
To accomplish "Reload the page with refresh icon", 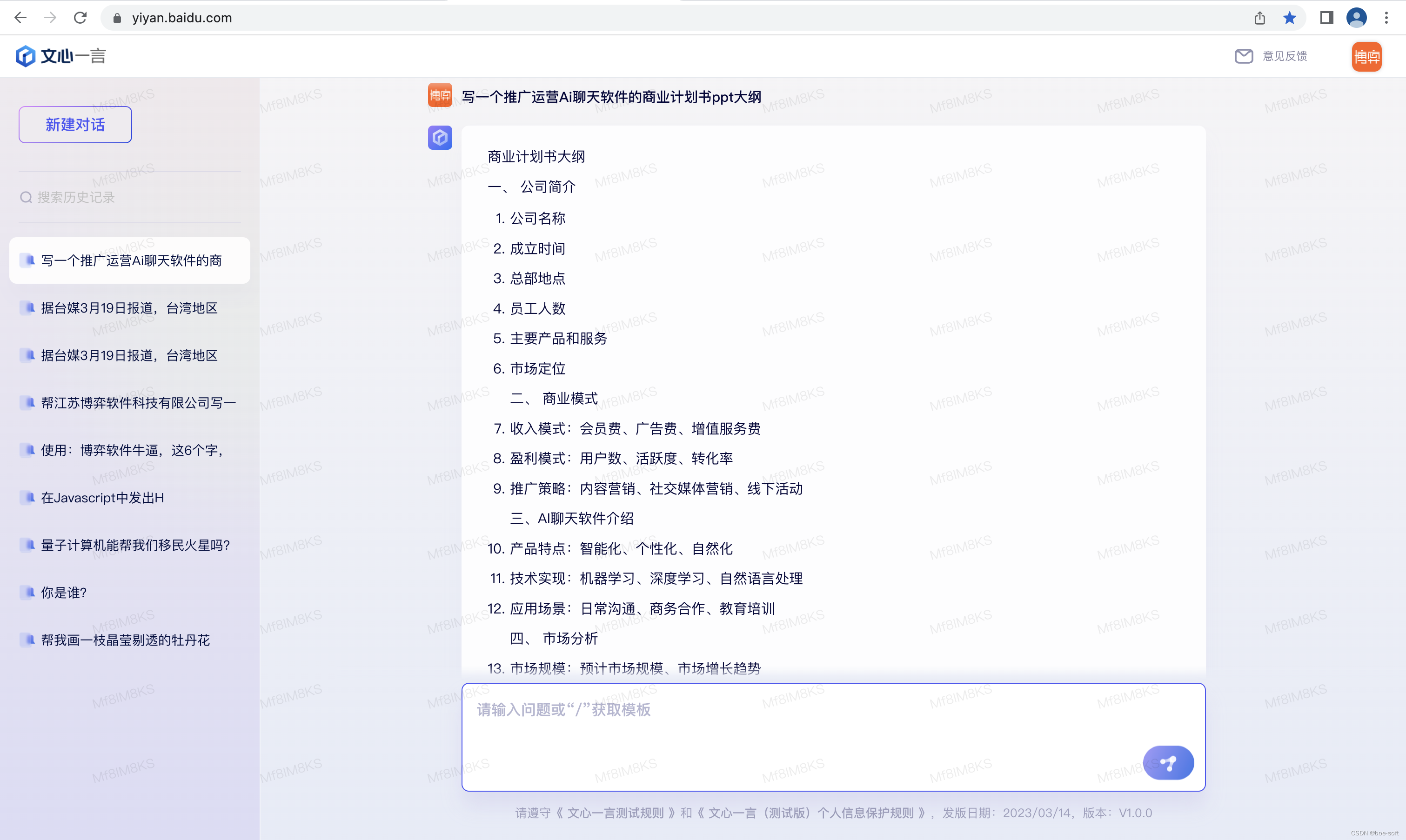I will (80, 18).
